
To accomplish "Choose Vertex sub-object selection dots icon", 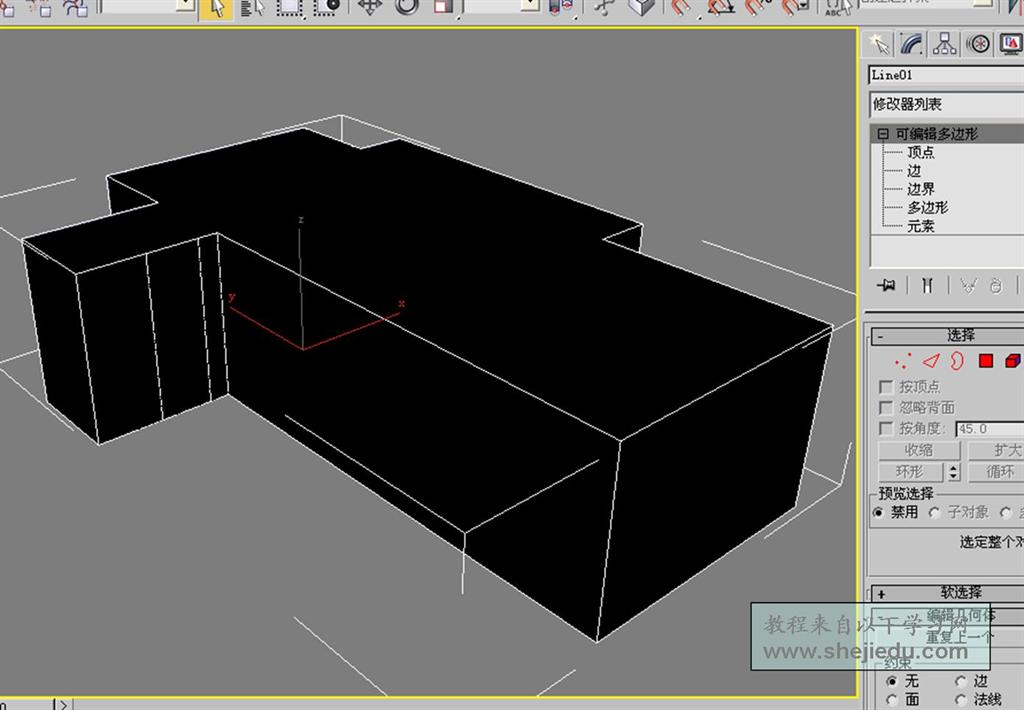I will click(904, 361).
